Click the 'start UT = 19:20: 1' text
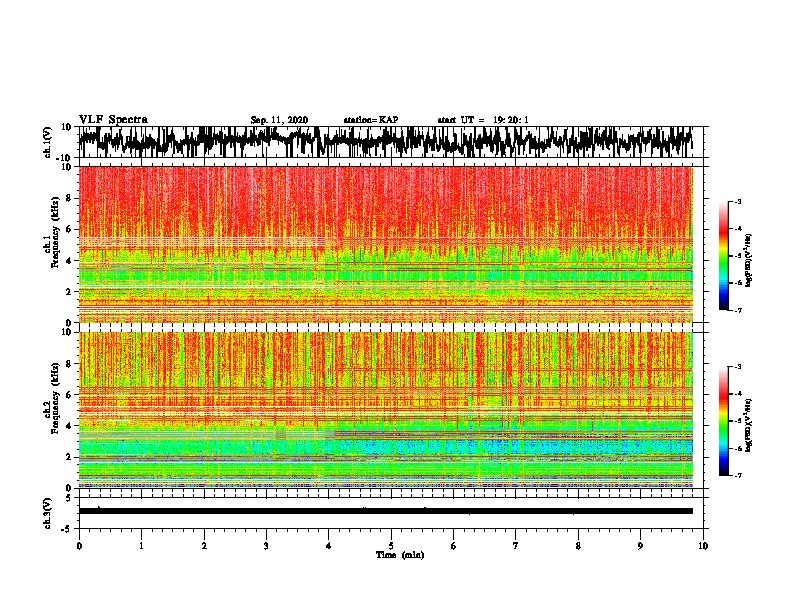792x612 pixels. click(x=482, y=120)
